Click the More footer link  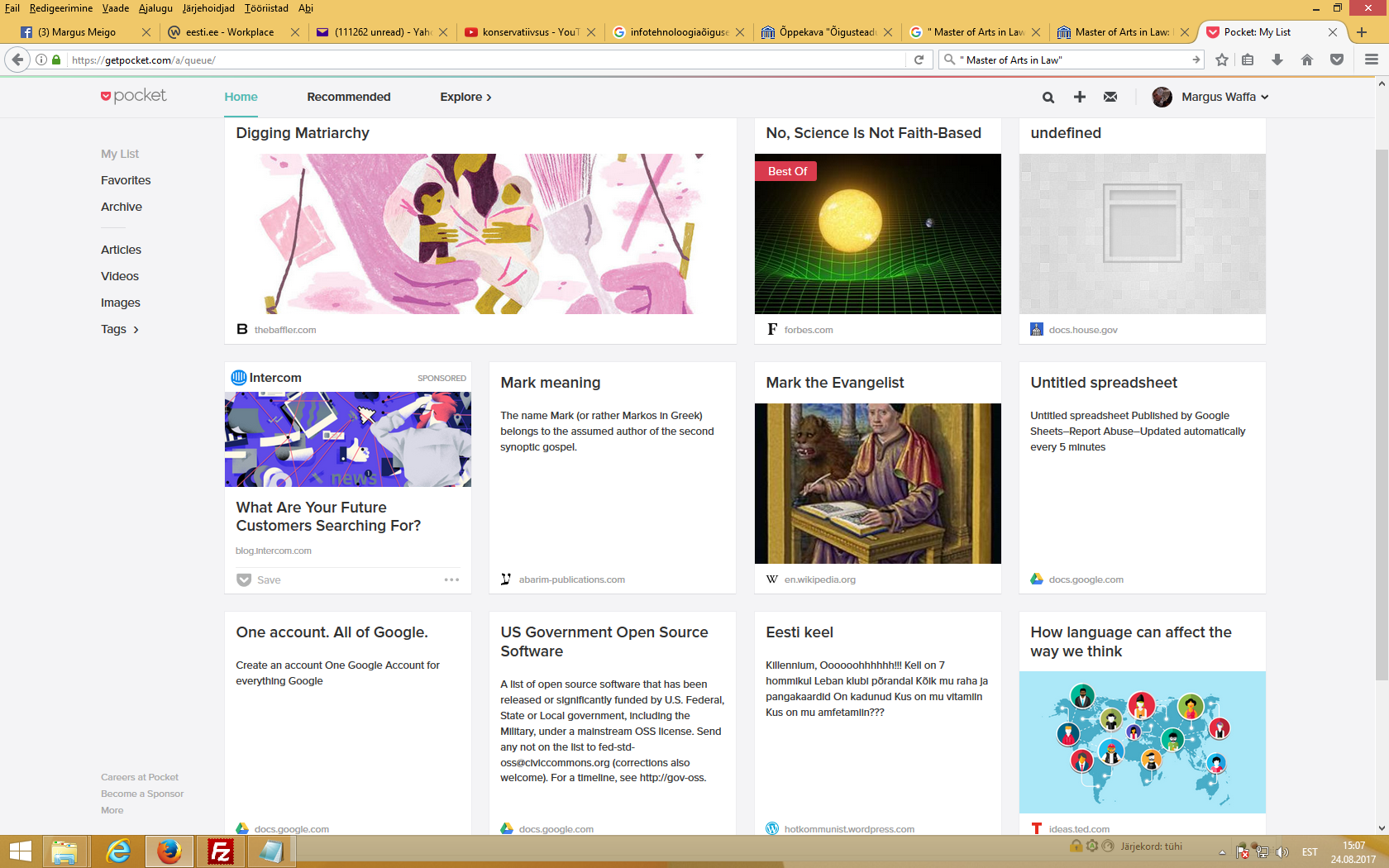pyautogui.click(x=112, y=810)
